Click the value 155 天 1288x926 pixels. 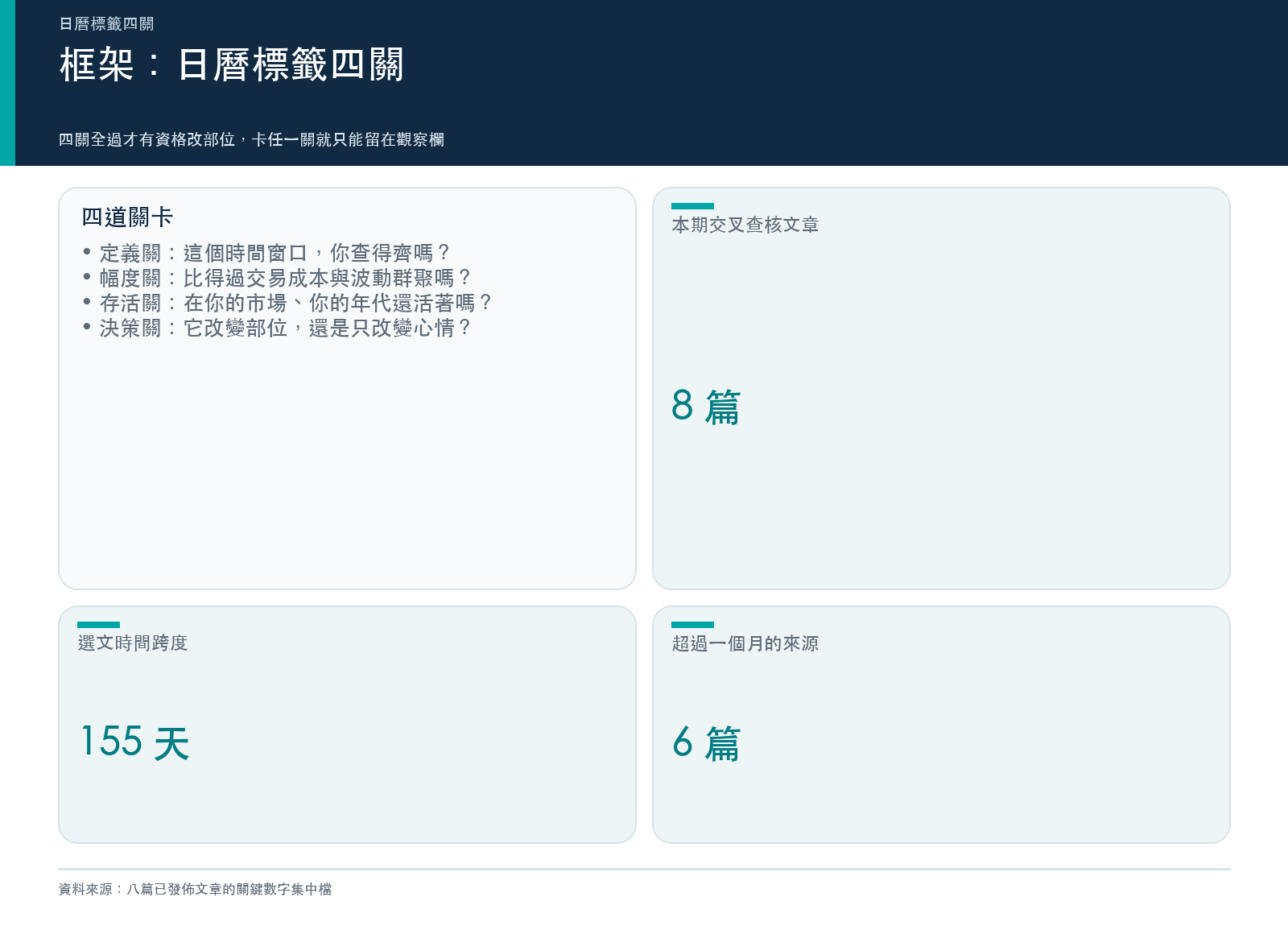(x=135, y=742)
